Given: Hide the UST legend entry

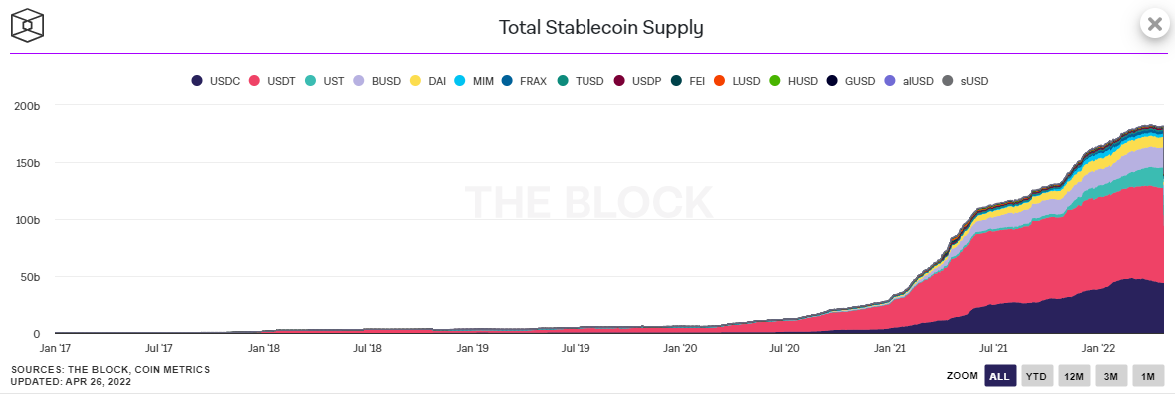Looking at the screenshot, I should point(326,81).
